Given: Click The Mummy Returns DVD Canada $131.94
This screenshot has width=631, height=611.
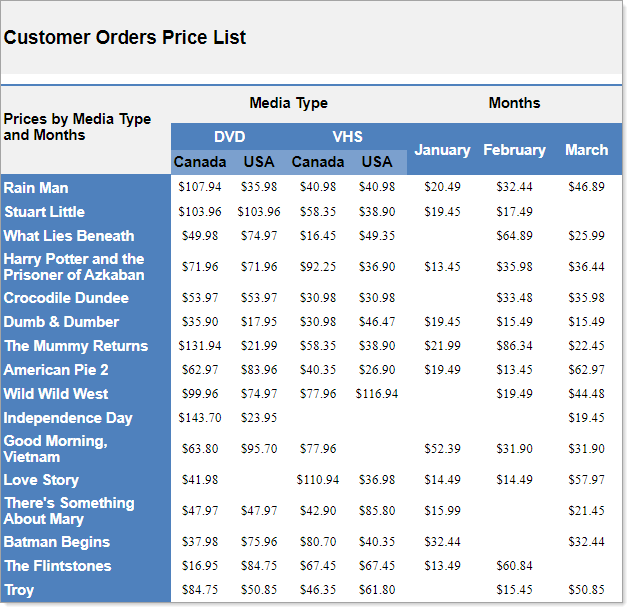Looking at the screenshot, I should tap(200, 346).
